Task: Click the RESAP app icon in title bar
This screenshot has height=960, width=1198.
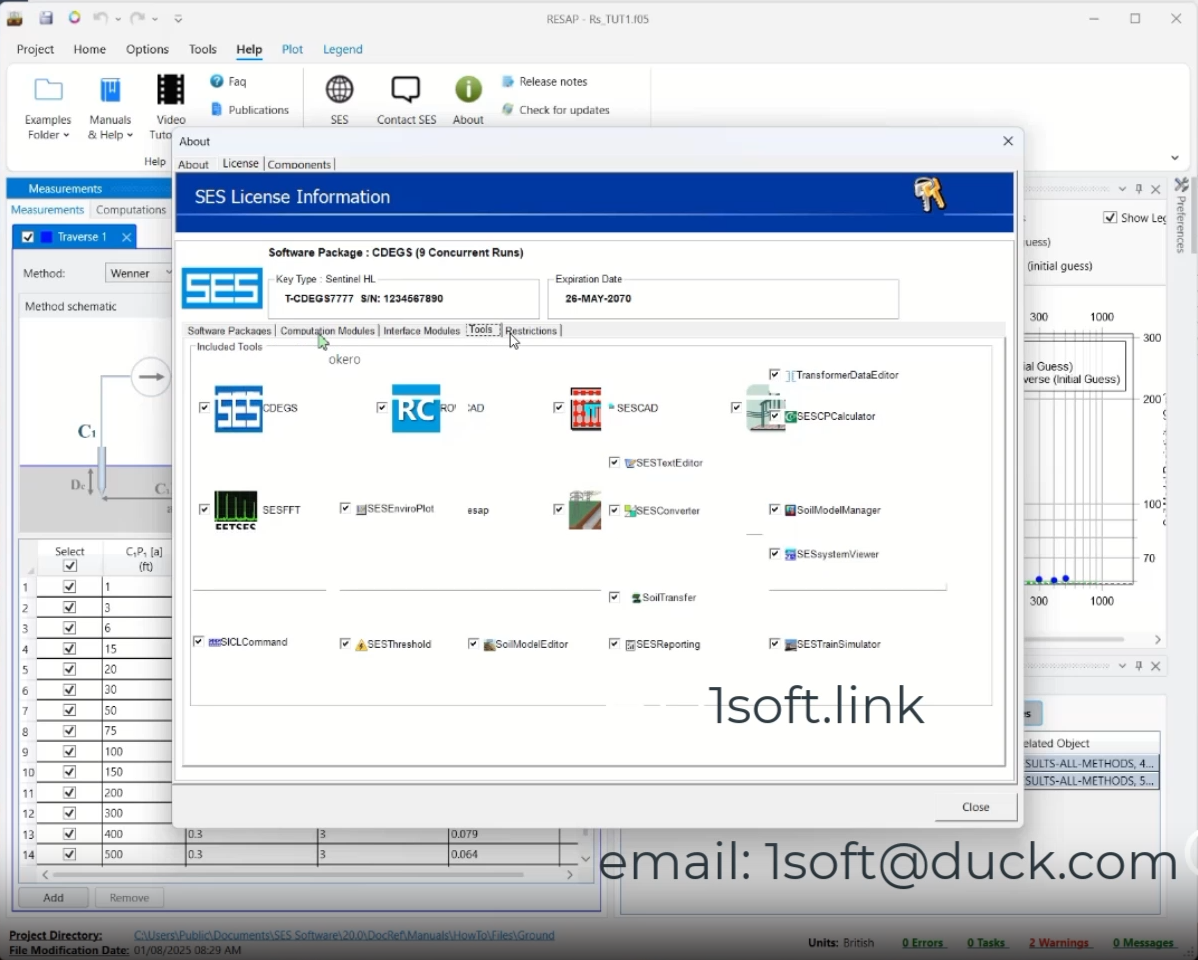Action: pos(15,18)
